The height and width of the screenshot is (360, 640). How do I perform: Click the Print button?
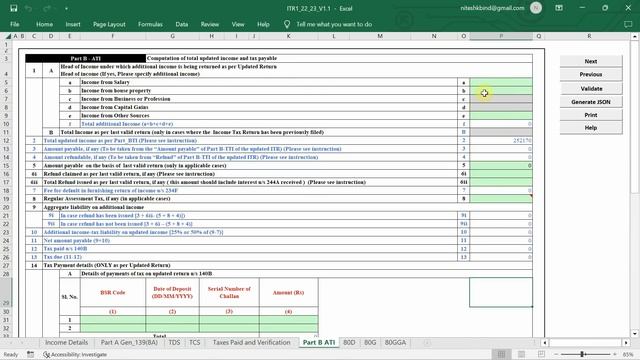pyautogui.click(x=591, y=115)
